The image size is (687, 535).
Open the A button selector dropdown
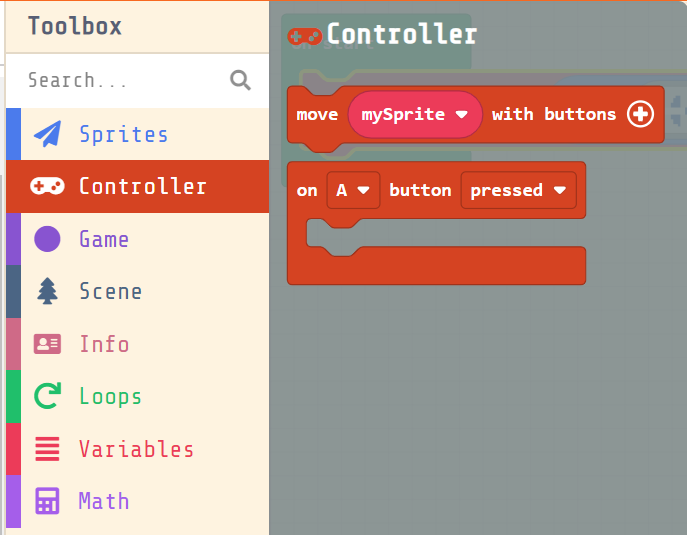click(353, 190)
